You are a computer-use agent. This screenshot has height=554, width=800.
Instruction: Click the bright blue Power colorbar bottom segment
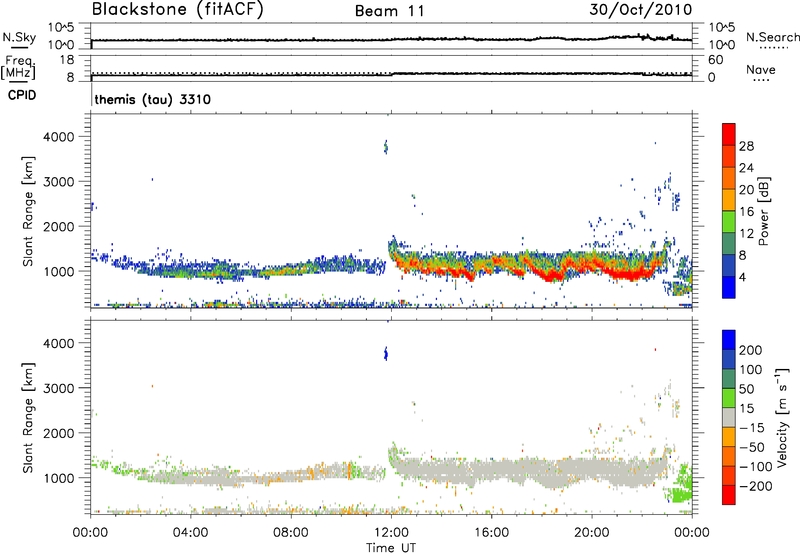pos(729,287)
